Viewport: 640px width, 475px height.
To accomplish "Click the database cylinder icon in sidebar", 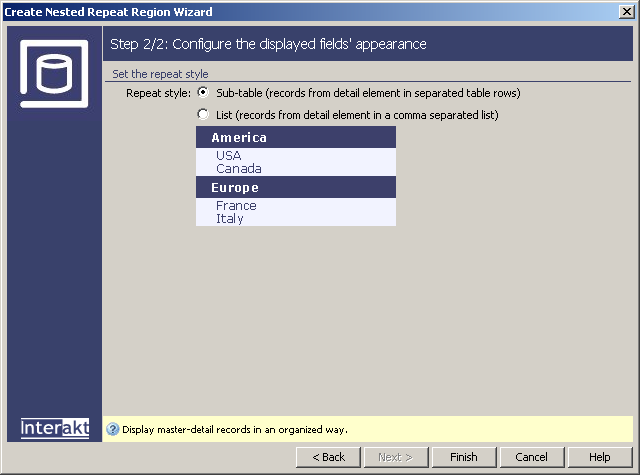I will point(55,73).
